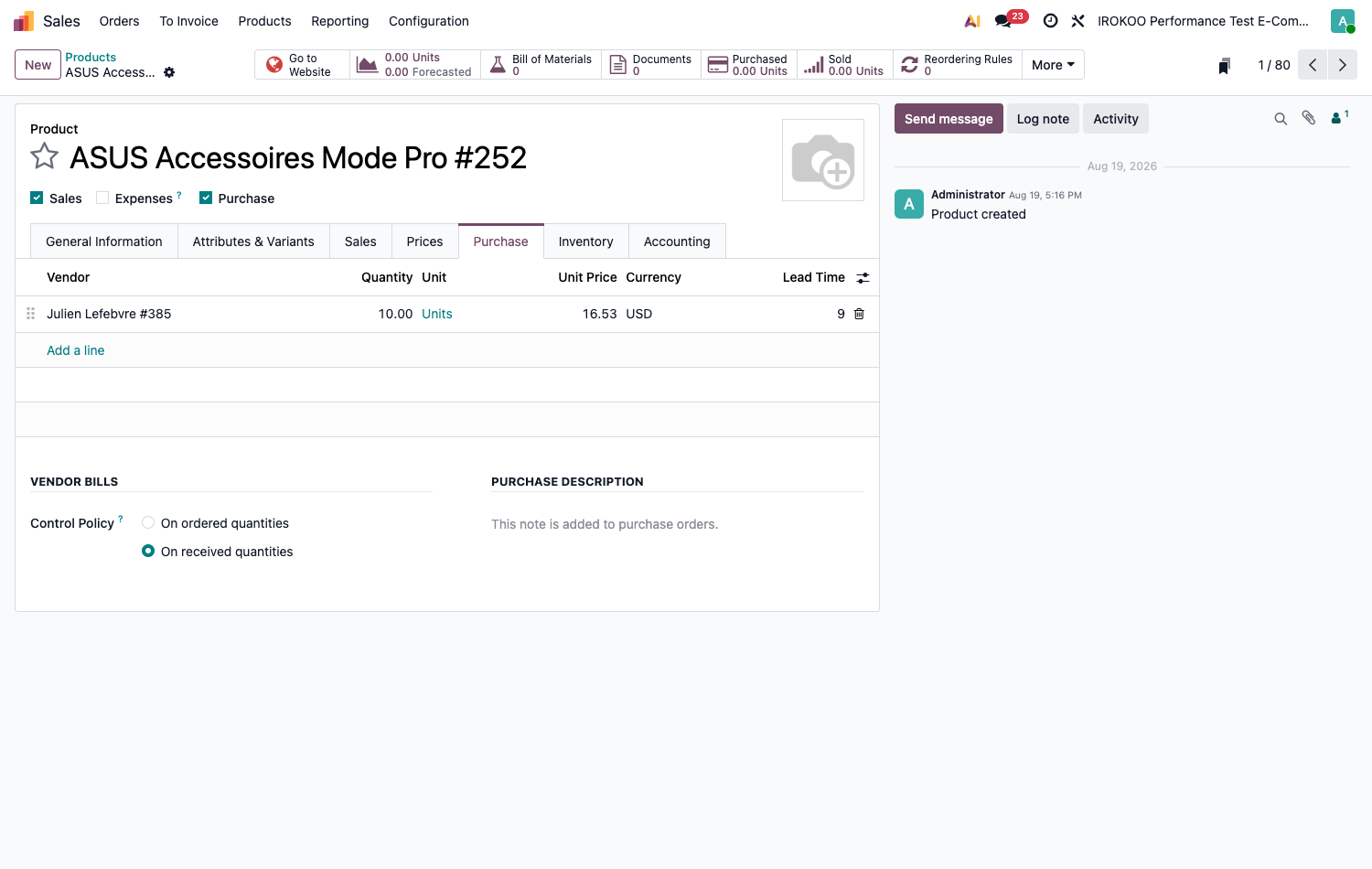The height and width of the screenshot is (869, 1372).
Task: Click the bookmark icon near pager
Action: coord(1224,65)
